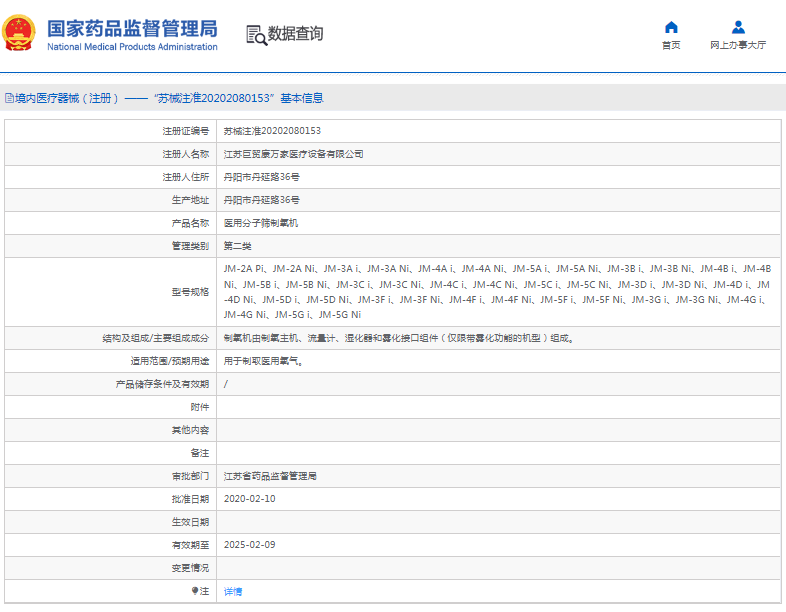Click the approval date 2020-02-10
The width and height of the screenshot is (786, 612).
[x=249, y=499]
